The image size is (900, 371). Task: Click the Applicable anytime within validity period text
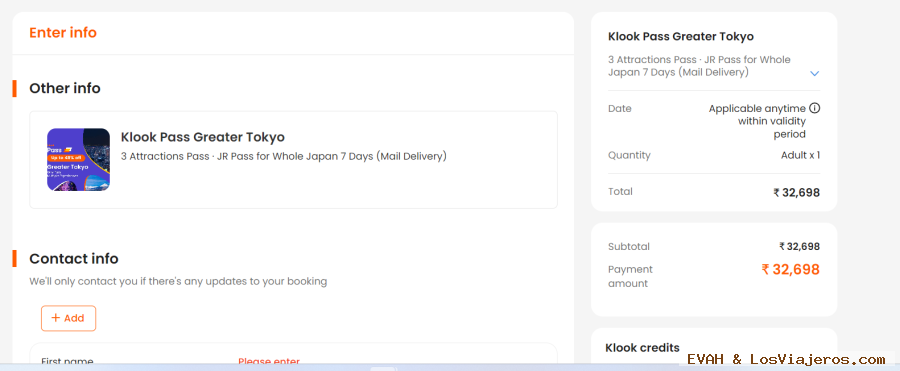pos(758,121)
